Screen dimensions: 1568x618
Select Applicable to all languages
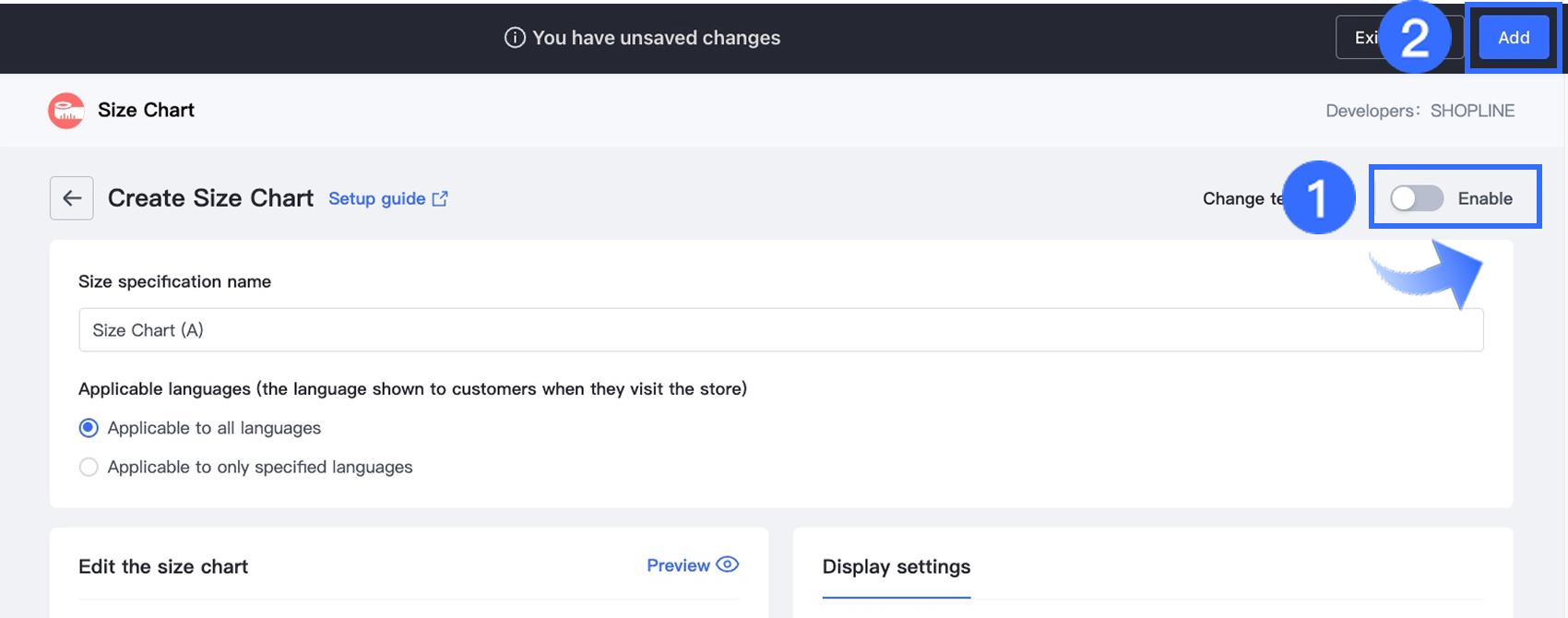tap(89, 428)
